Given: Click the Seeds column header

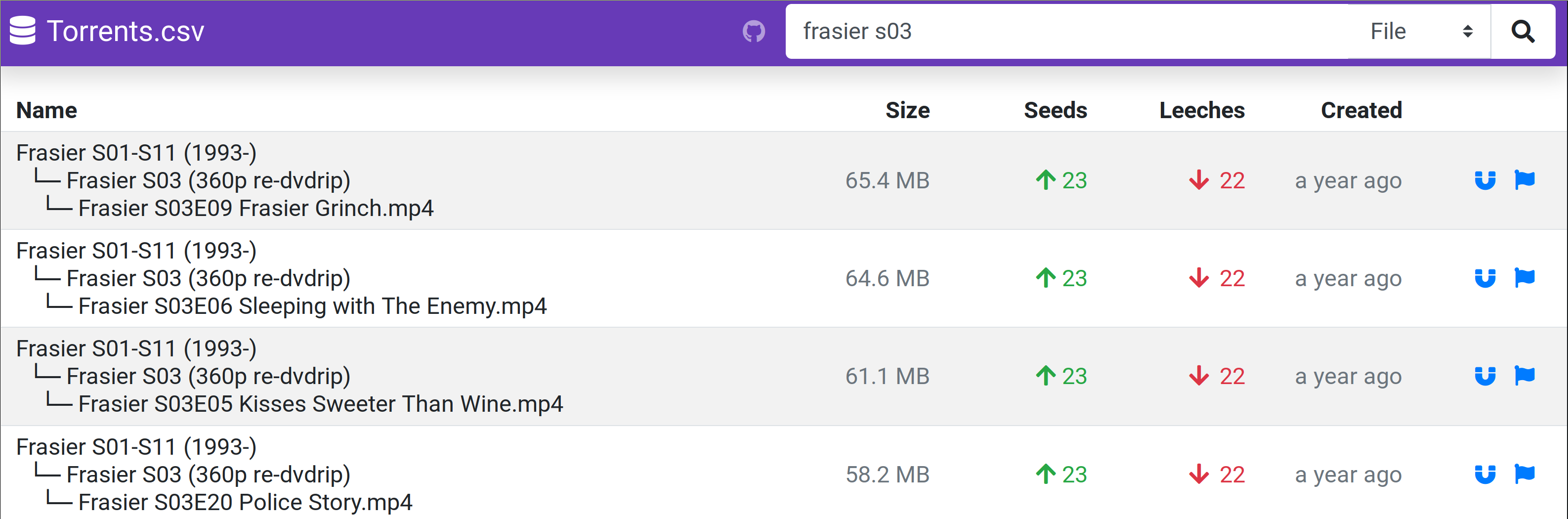Looking at the screenshot, I should point(1055,110).
